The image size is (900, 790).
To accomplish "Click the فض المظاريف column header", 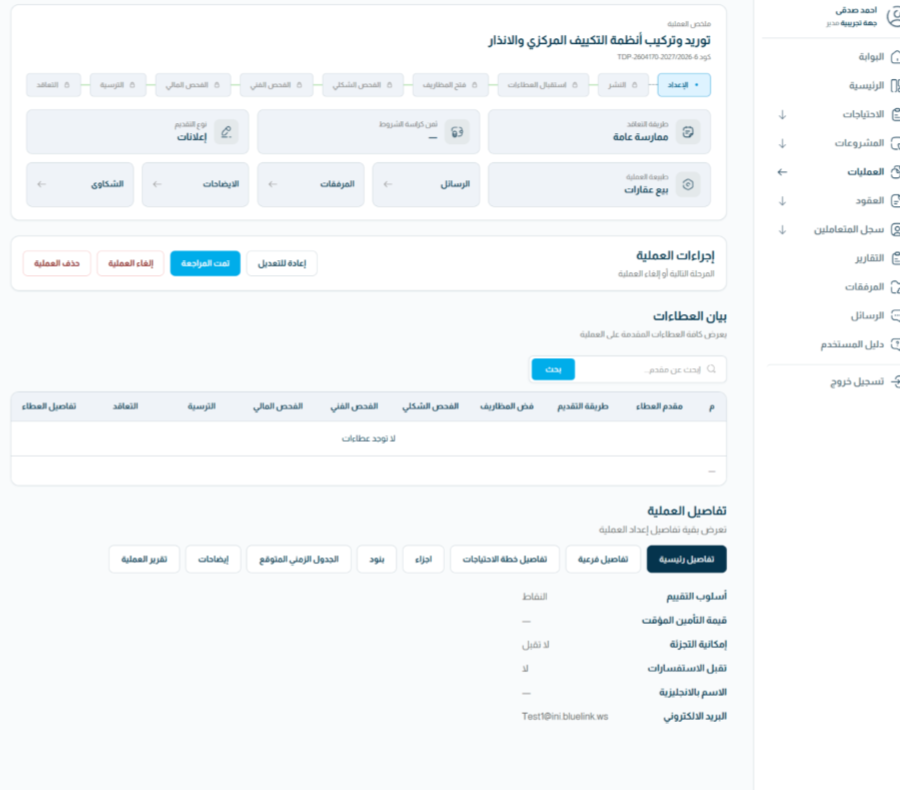I will (507, 406).
